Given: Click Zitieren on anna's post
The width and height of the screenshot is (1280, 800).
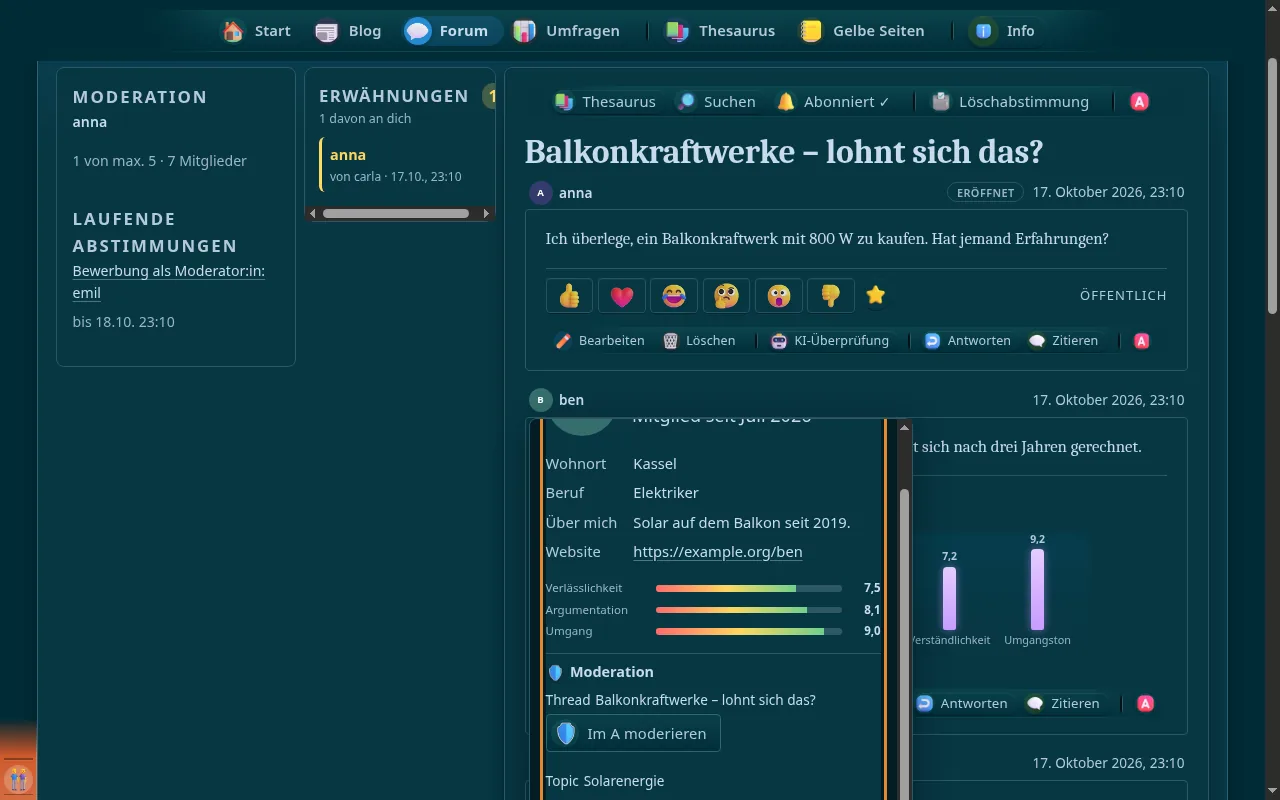Looking at the screenshot, I should [1063, 341].
